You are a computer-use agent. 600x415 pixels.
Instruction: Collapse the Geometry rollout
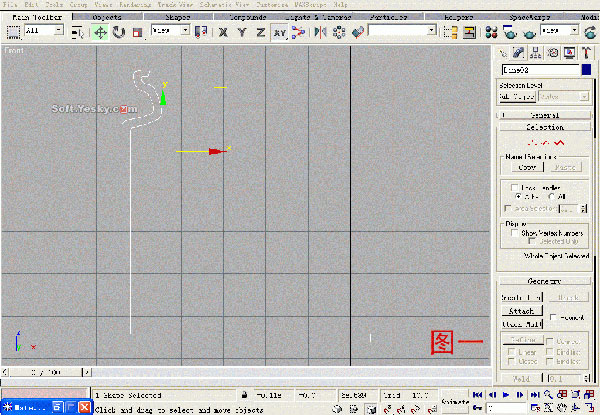(544, 281)
